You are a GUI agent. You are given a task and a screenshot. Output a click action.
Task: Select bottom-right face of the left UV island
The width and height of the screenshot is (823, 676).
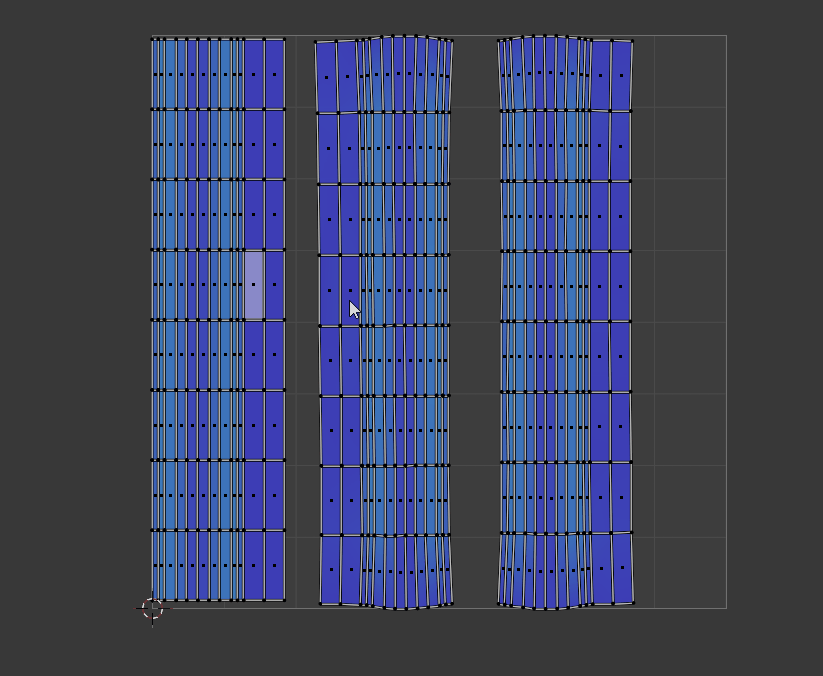point(275,566)
